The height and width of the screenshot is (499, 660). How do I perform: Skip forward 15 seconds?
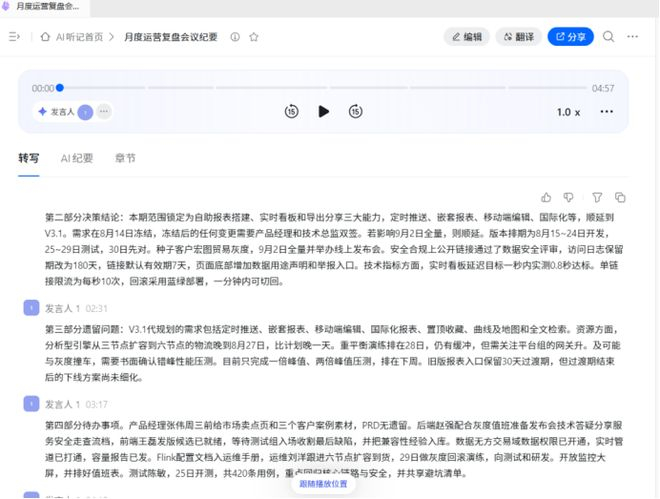(355, 111)
